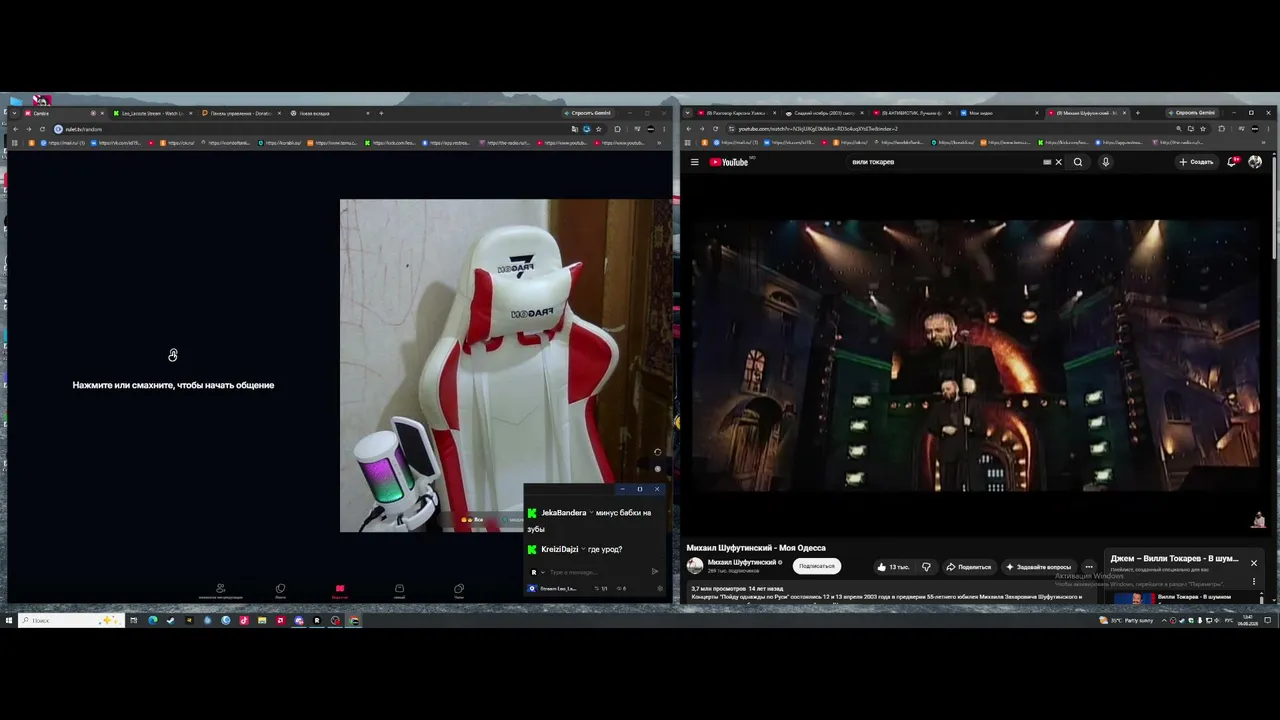Viewport: 1280px width, 720px height.
Task: Click JekaBandera username in chat popup
Action: [563, 513]
